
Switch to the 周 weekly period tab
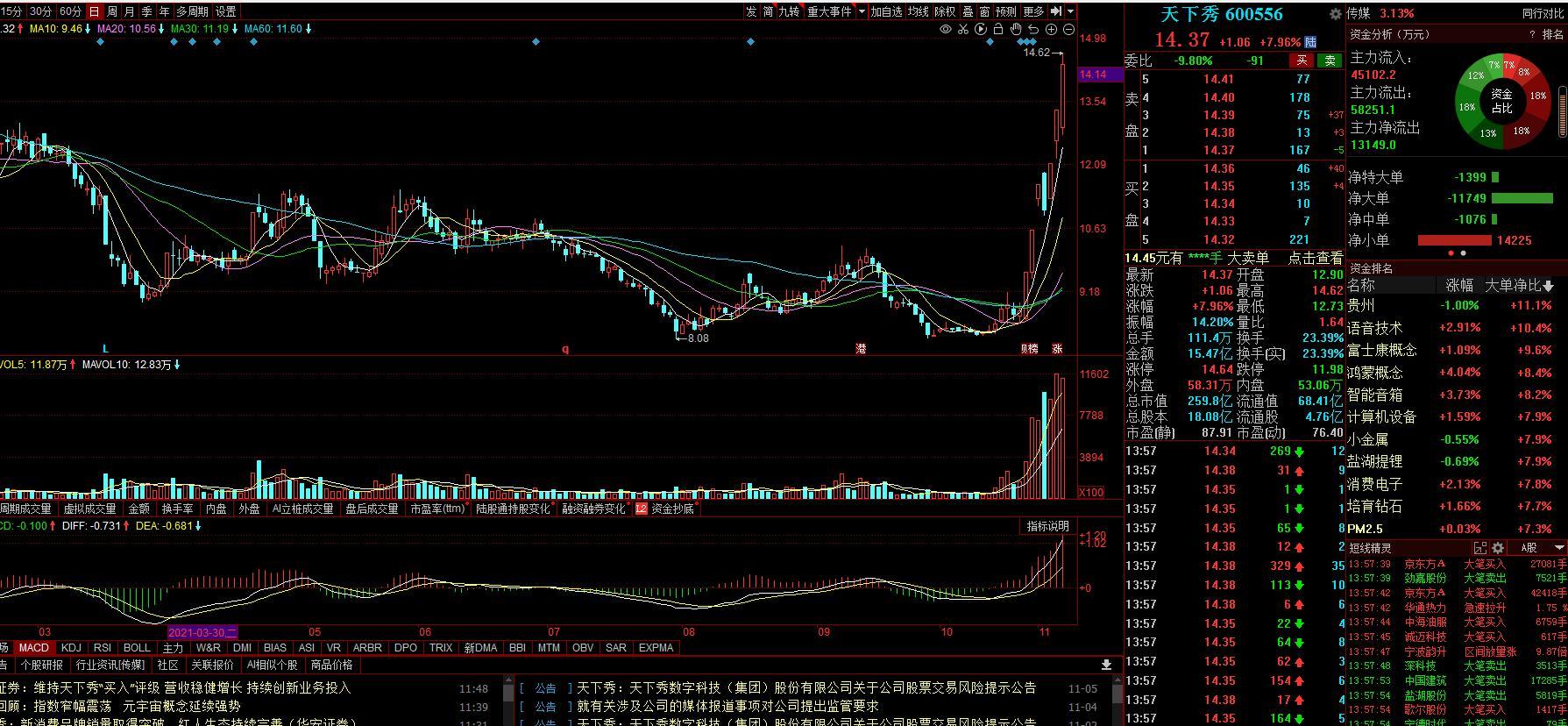(x=111, y=11)
